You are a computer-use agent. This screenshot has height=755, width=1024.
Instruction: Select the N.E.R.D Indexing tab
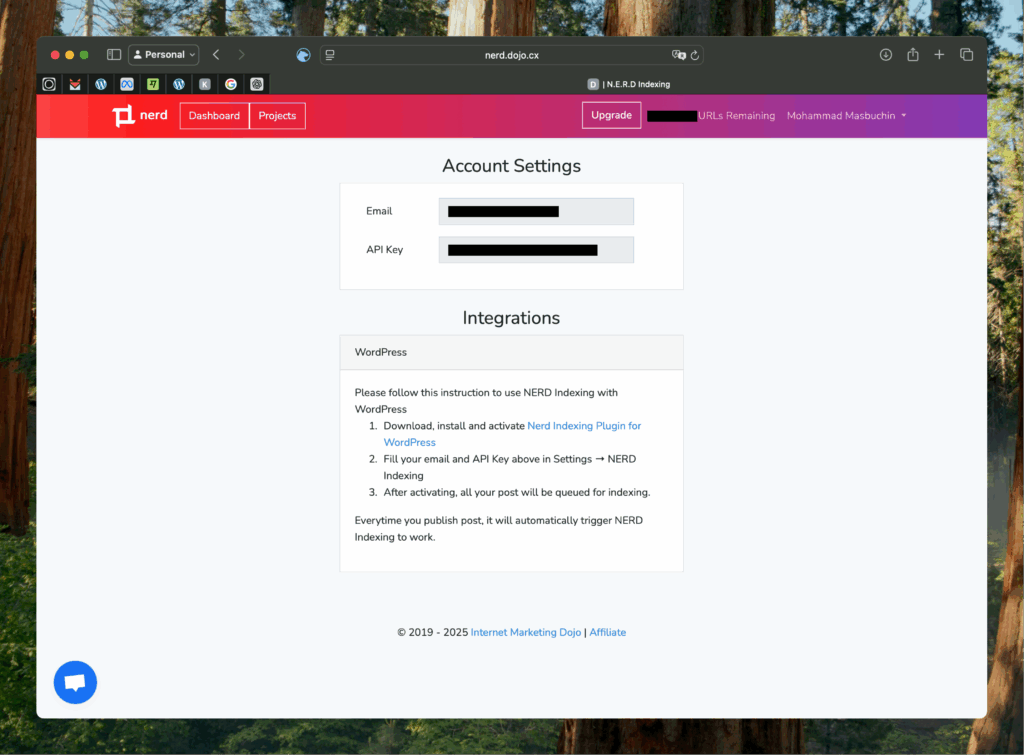pos(628,84)
